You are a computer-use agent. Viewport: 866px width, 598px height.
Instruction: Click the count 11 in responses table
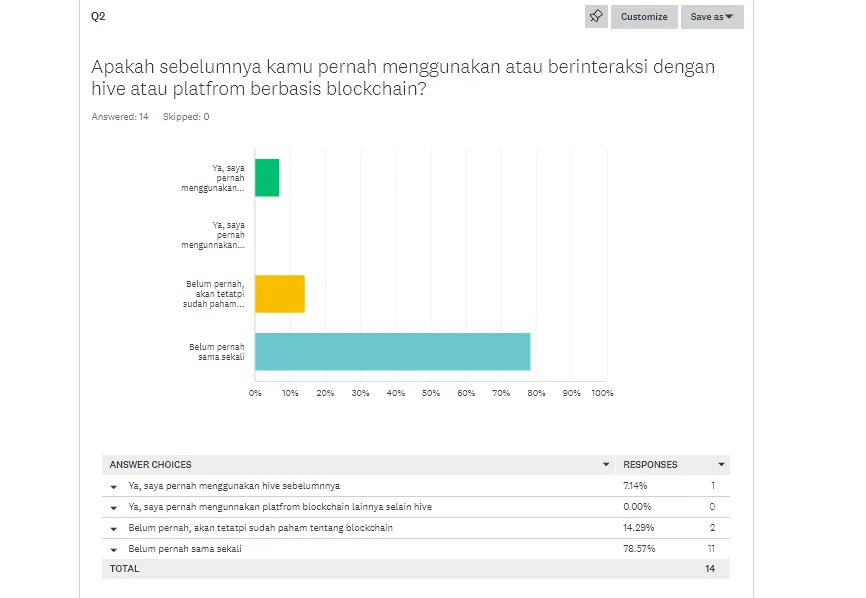[711, 549]
